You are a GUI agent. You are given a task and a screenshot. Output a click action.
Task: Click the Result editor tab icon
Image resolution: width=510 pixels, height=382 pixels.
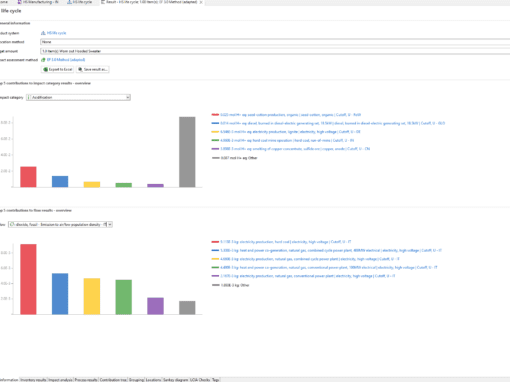click(x=103, y=2)
